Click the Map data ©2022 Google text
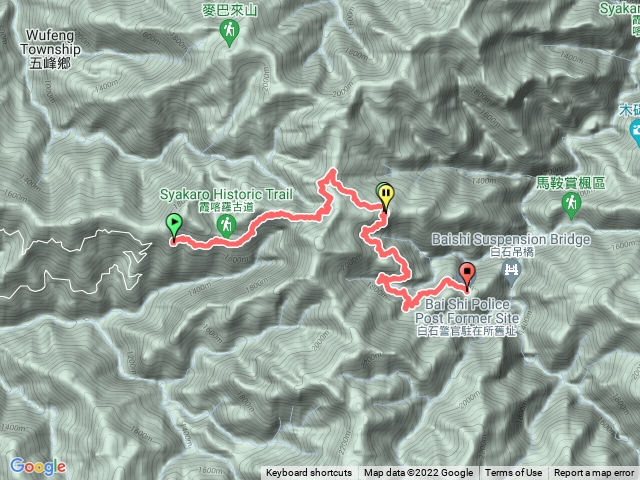640x480 pixels. 418,473
